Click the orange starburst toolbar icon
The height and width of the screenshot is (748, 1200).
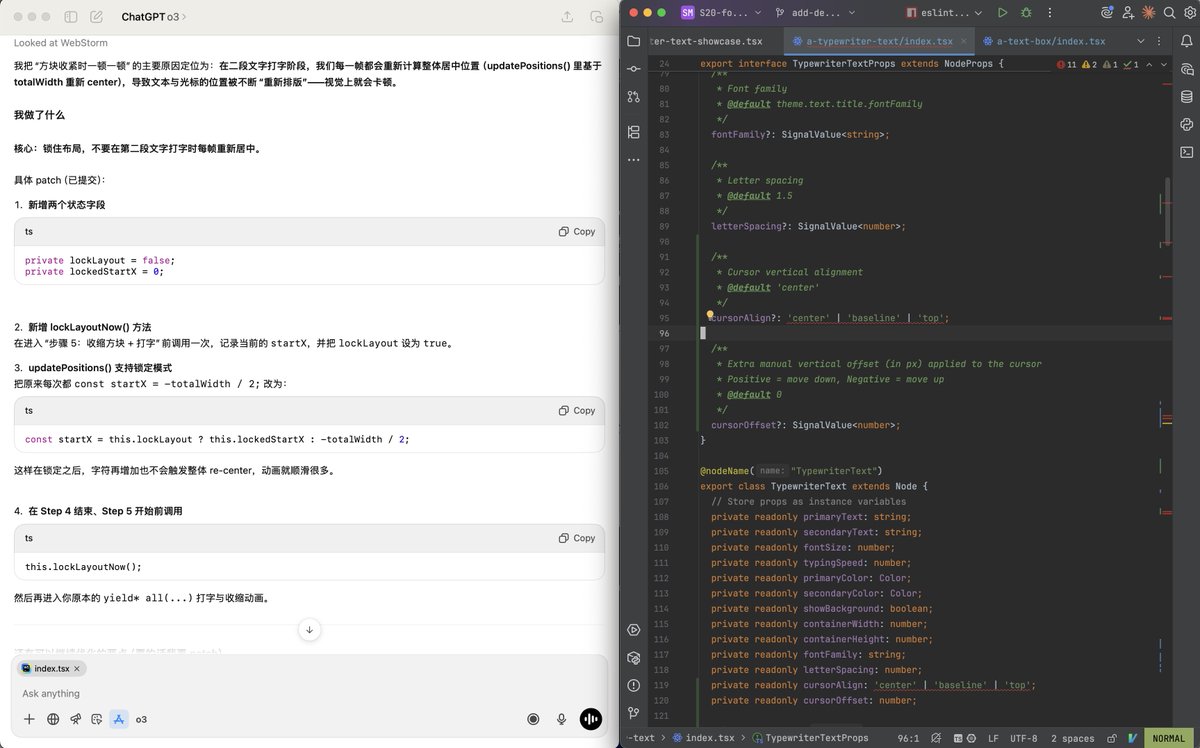[1148, 13]
